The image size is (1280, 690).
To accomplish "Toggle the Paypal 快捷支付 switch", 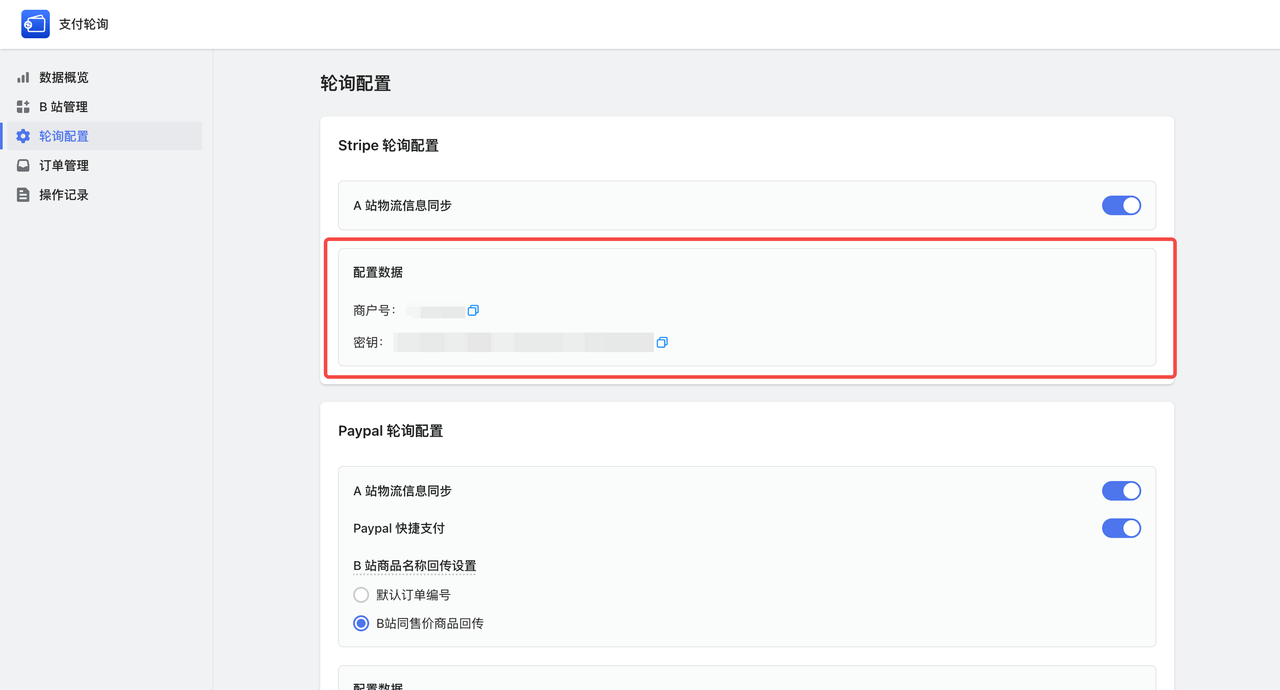I will tap(1121, 528).
